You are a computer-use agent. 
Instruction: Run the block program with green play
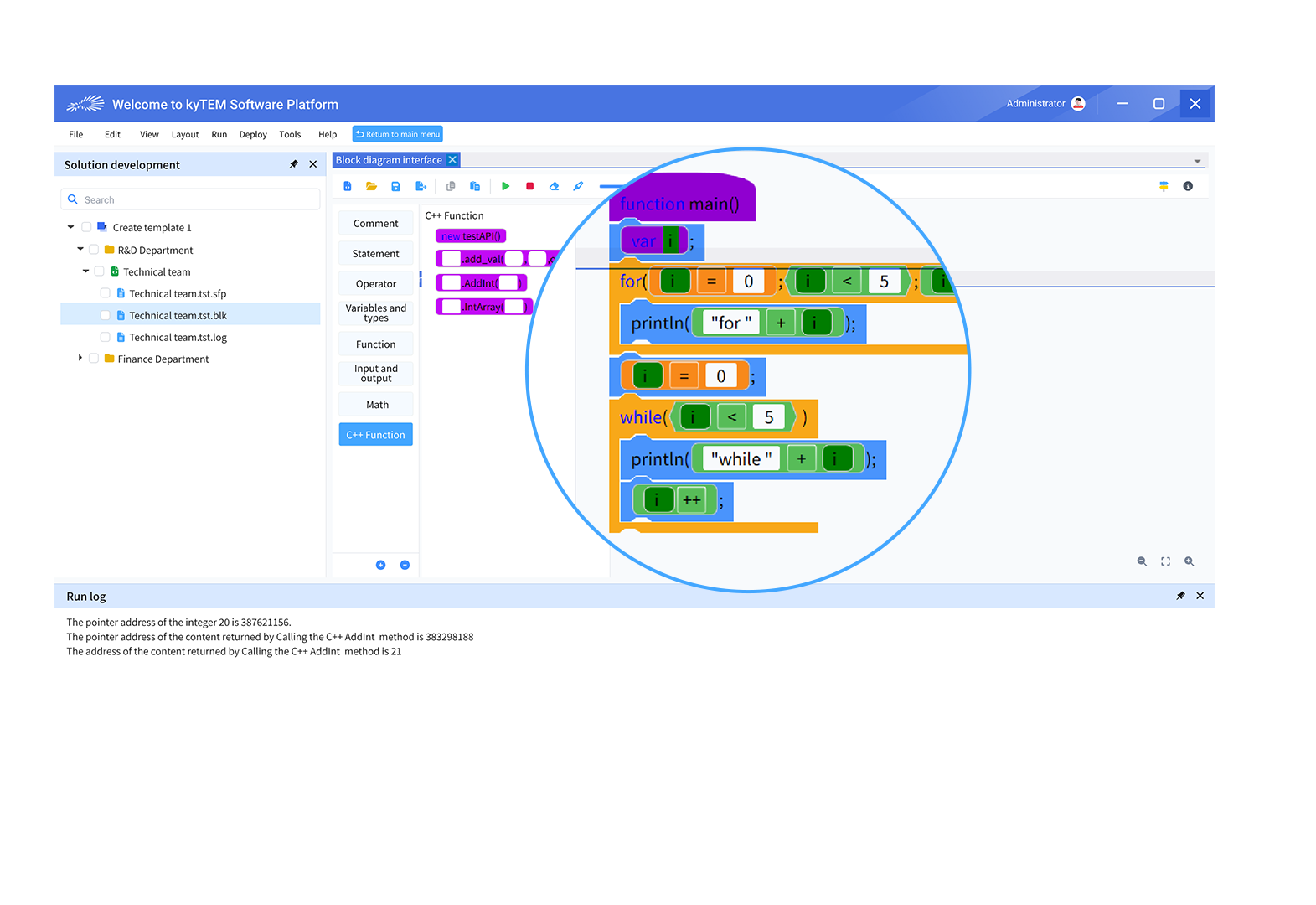click(505, 186)
